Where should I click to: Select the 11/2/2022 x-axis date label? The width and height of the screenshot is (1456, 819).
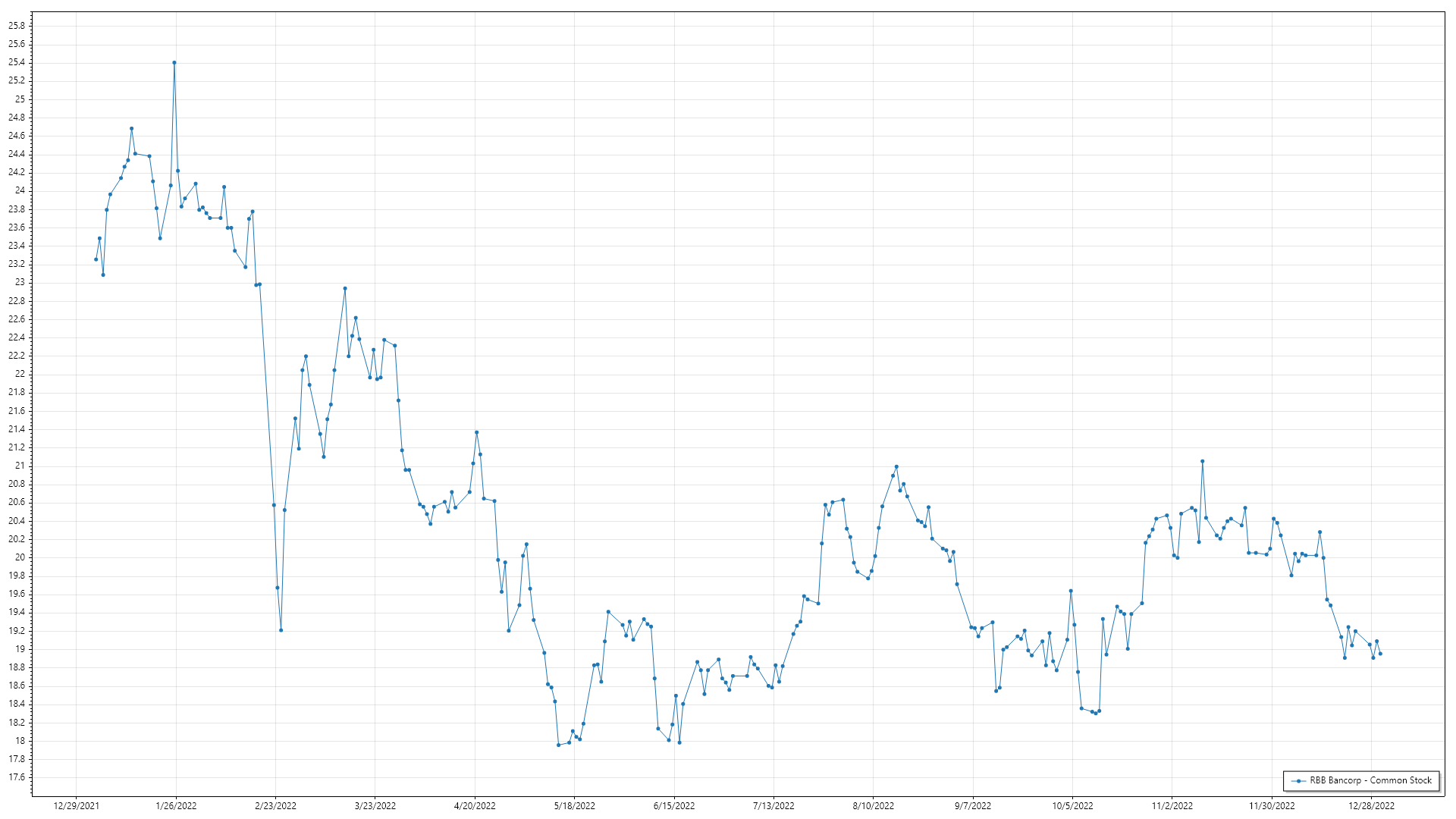[x=1172, y=806]
